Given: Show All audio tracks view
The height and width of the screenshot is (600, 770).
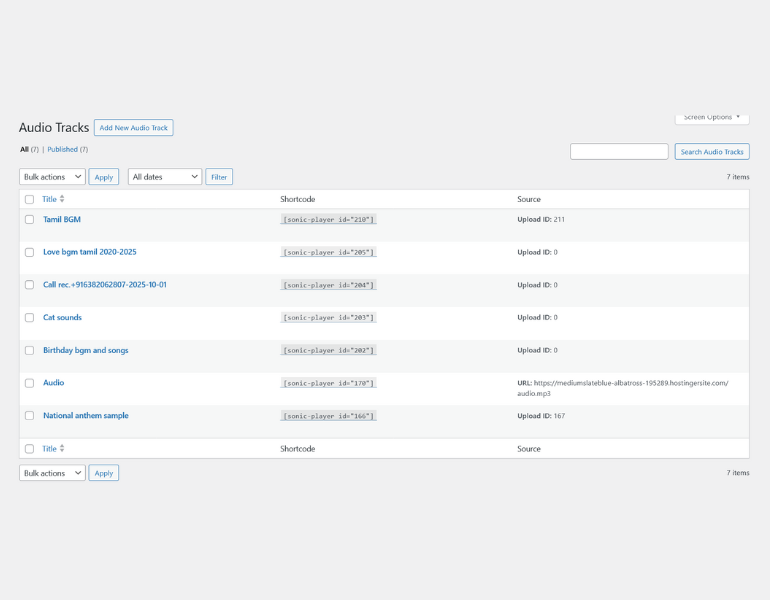Looking at the screenshot, I should 24,149.
